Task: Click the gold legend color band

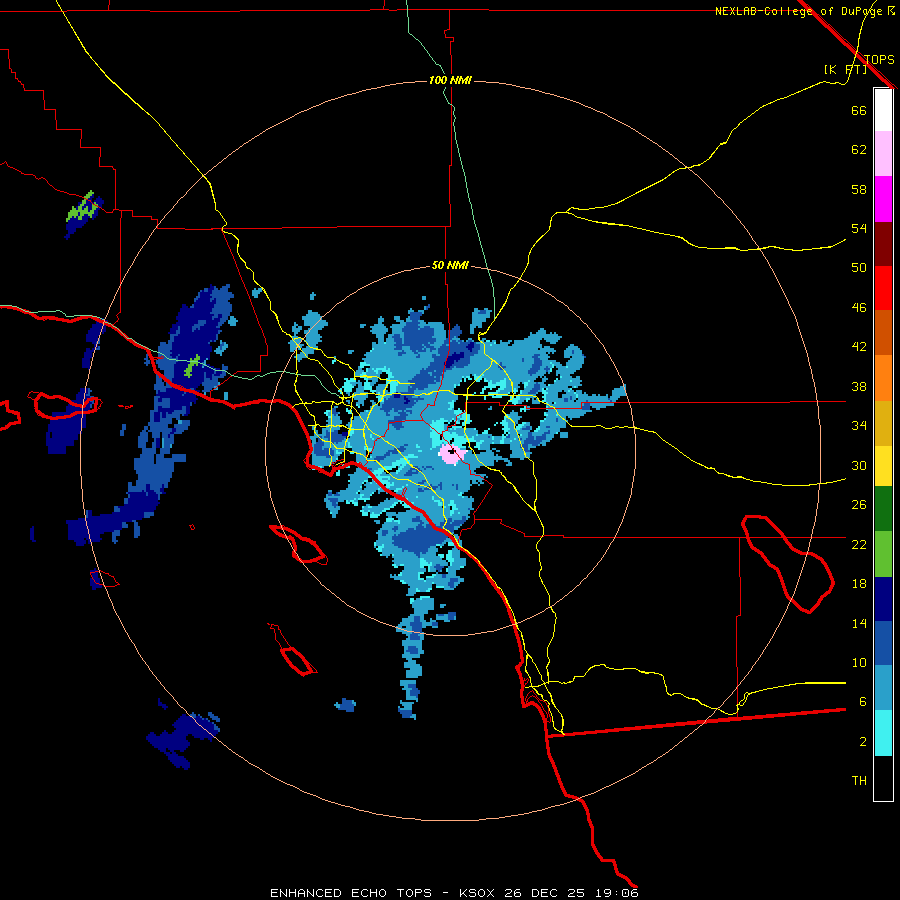Action: [883, 423]
